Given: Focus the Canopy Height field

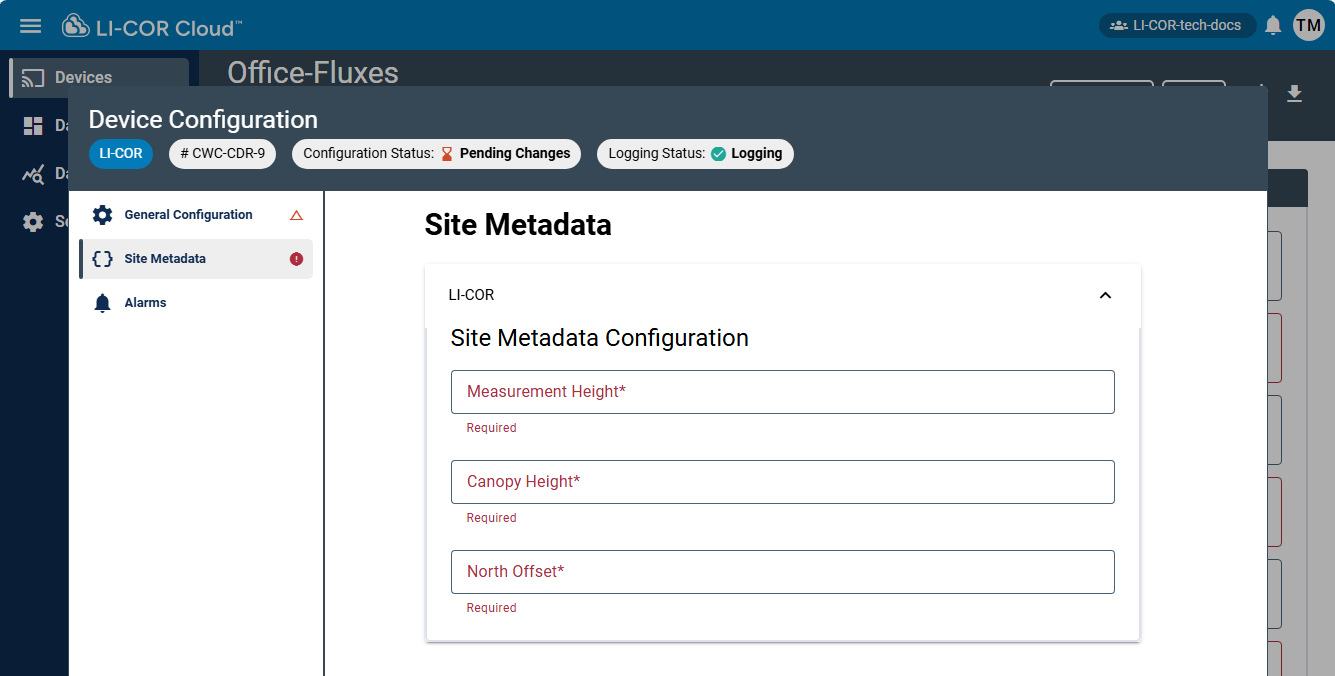Looking at the screenshot, I should click(x=783, y=482).
